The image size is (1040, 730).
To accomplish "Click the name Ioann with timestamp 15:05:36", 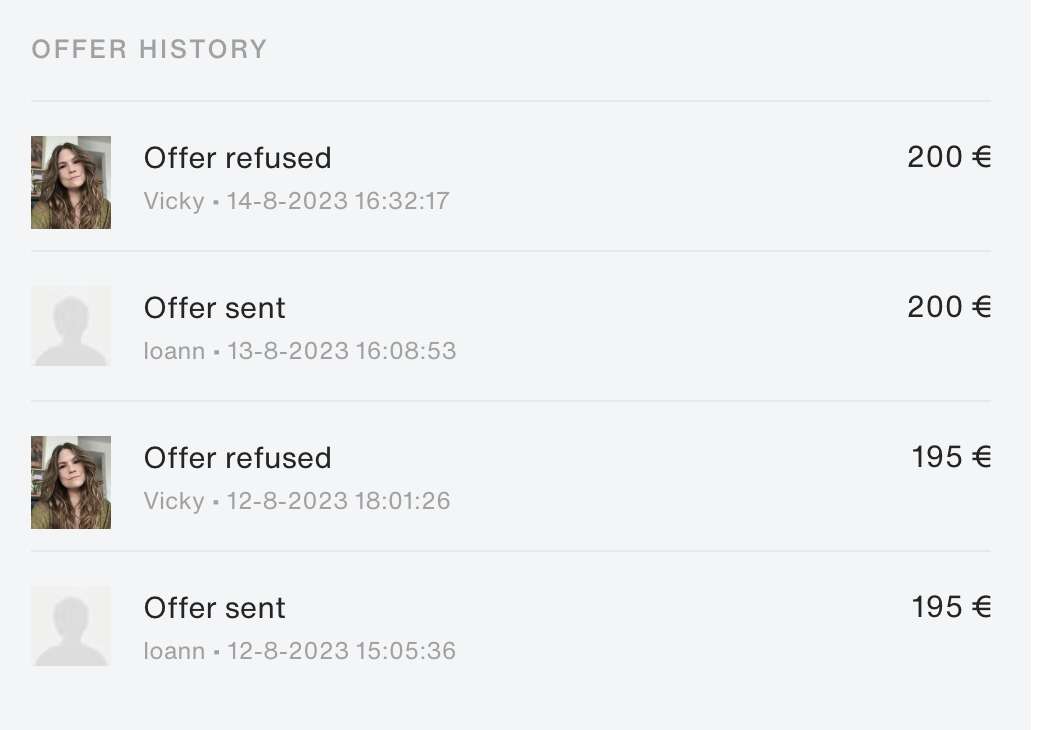I will 174,650.
